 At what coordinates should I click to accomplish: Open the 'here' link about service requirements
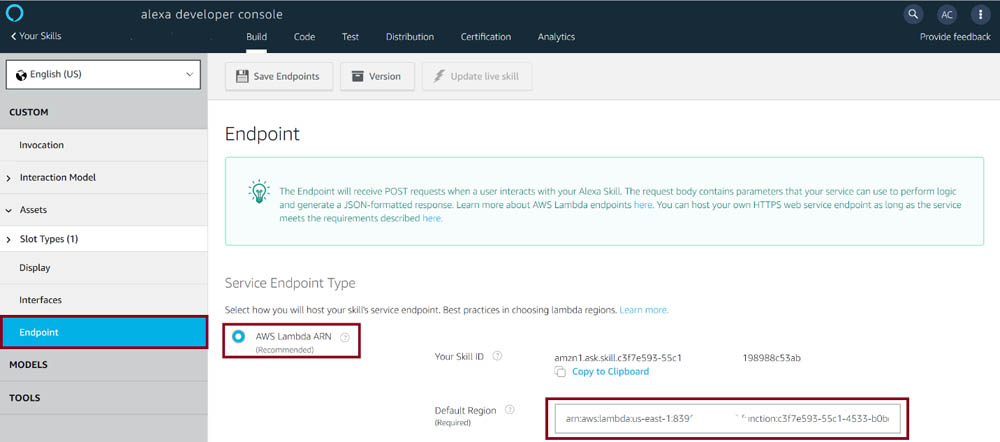tap(431, 218)
